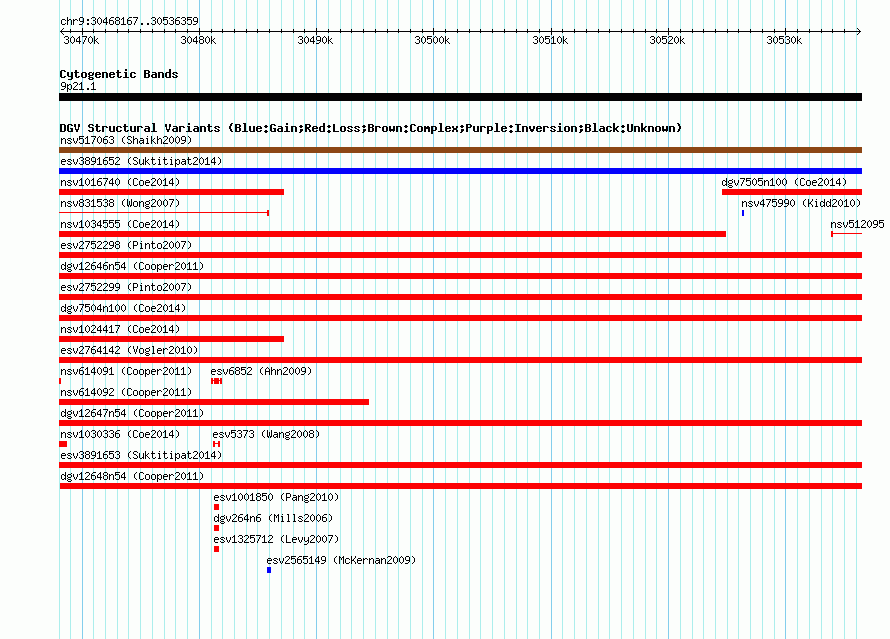Click the 9p21.1 cytogenetic band label
This screenshot has width=890, height=639.
(x=78, y=86)
